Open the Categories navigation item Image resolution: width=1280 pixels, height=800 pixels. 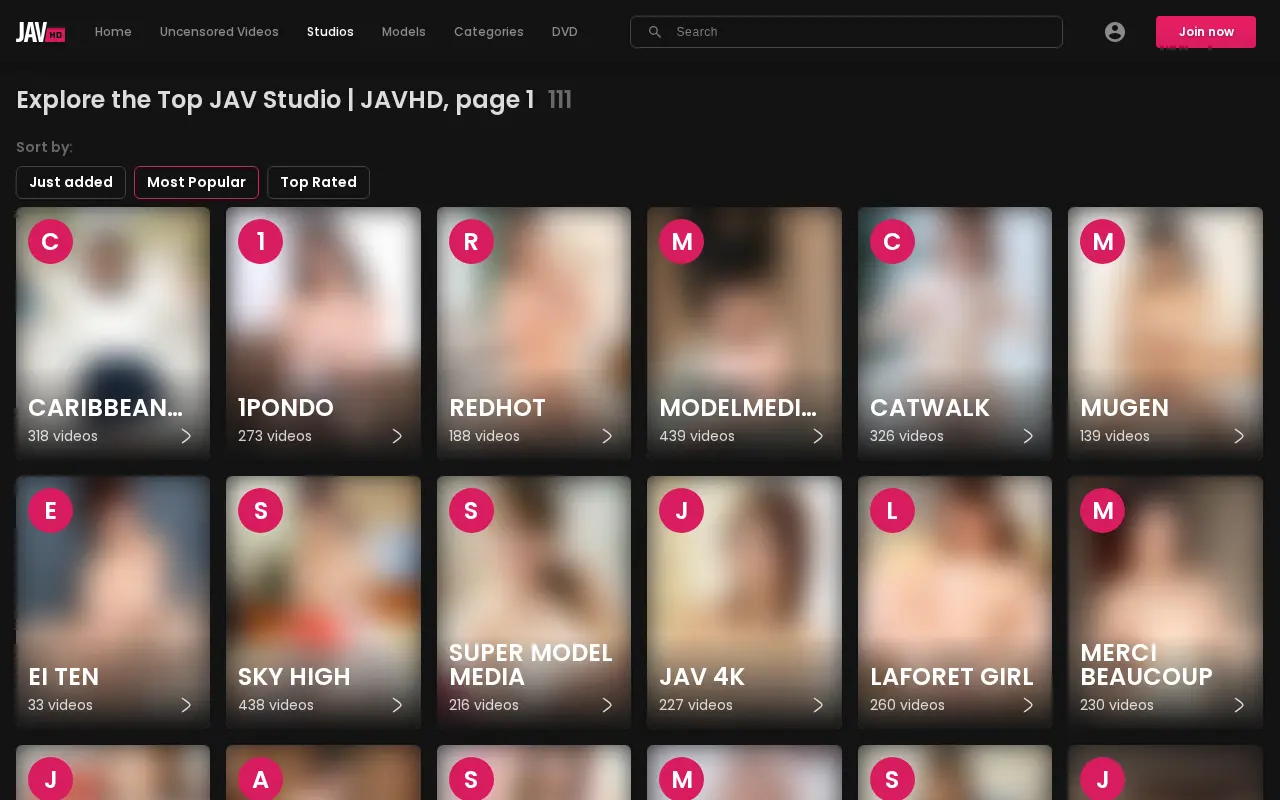(x=489, y=32)
